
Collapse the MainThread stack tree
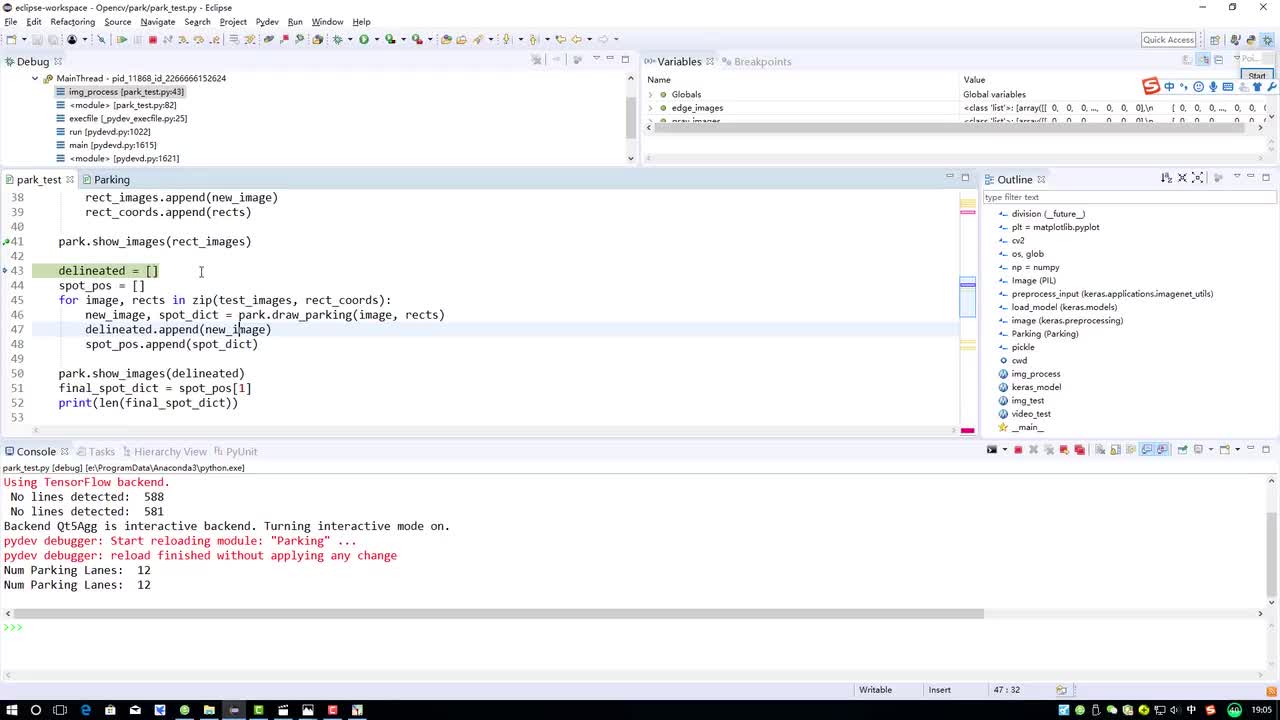tap(35, 78)
